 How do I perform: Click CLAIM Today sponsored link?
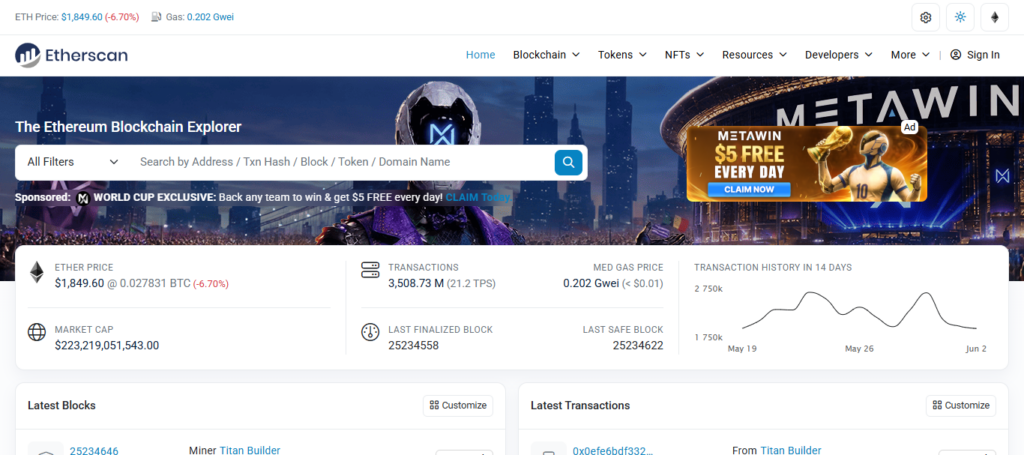tap(479, 197)
